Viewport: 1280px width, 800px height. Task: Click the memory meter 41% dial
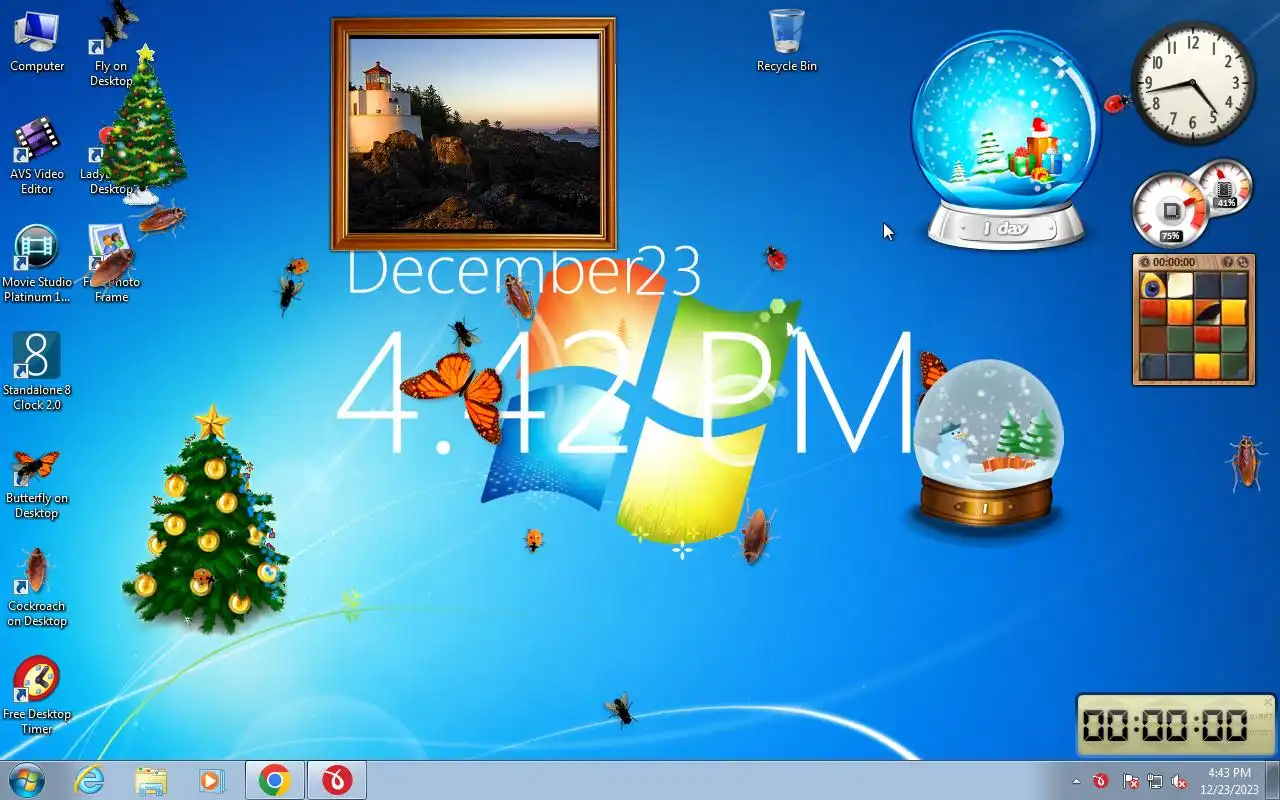click(x=1224, y=186)
